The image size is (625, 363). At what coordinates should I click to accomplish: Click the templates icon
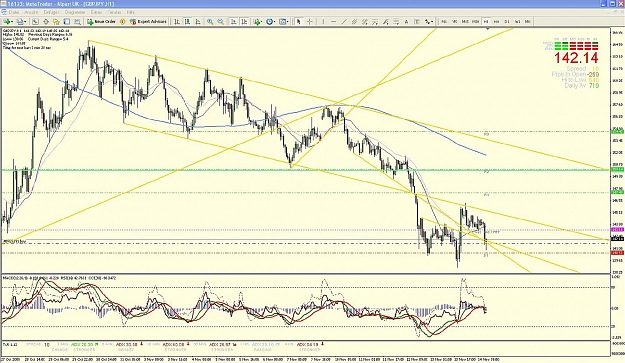(x=283, y=22)
